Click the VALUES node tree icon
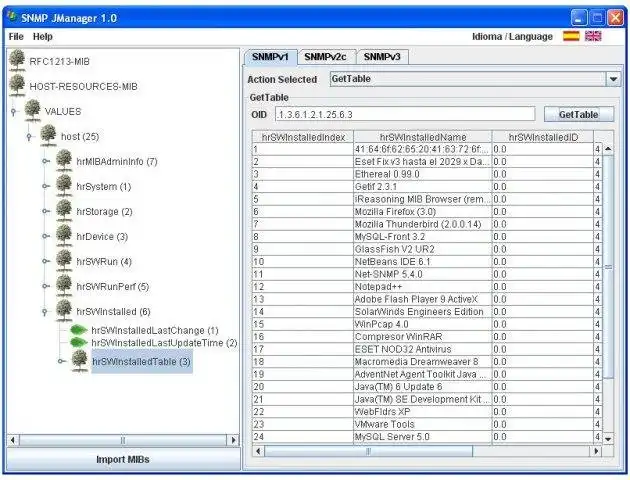The image size is (630, 480). (33, 110)
